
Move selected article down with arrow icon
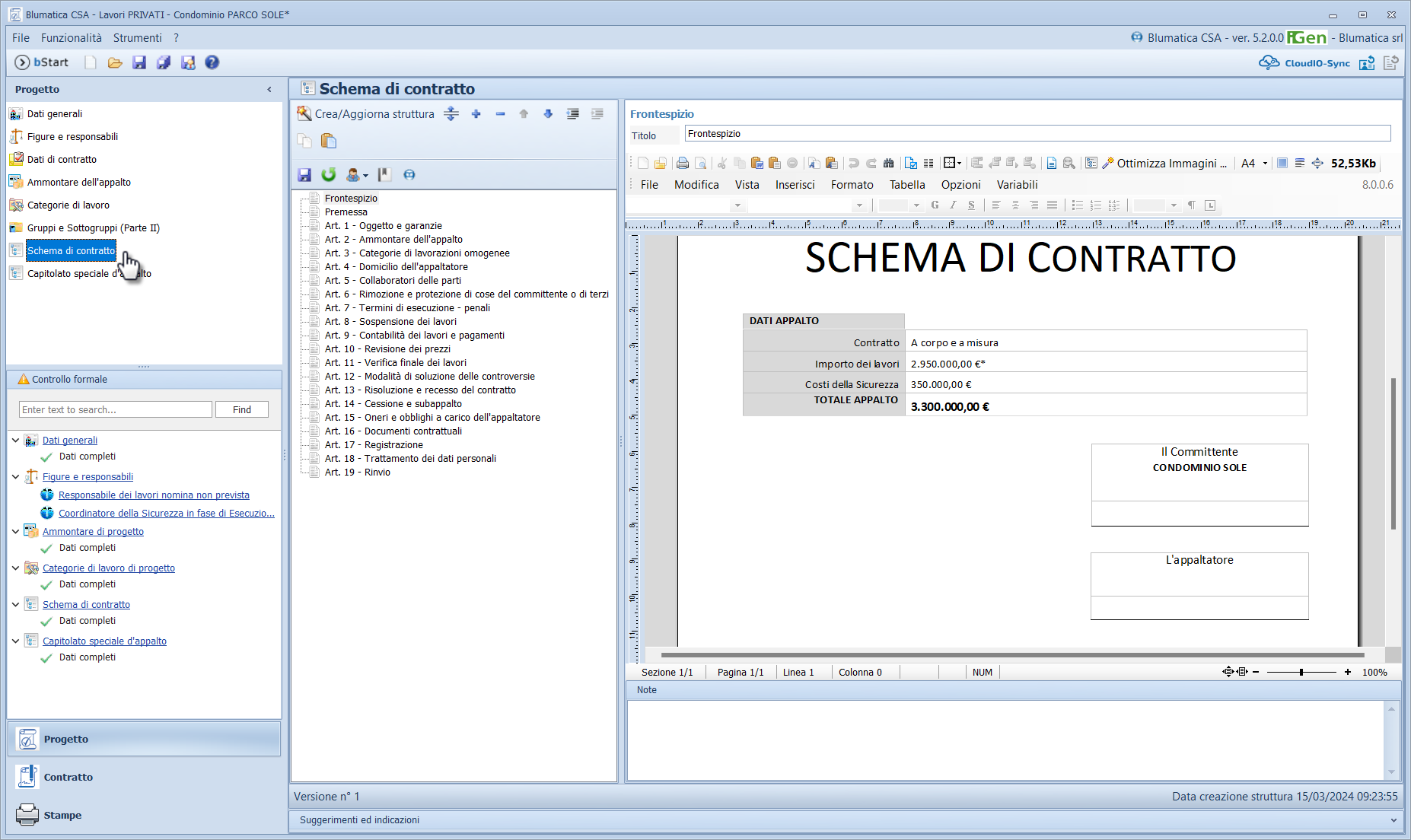tap(548, 114)
